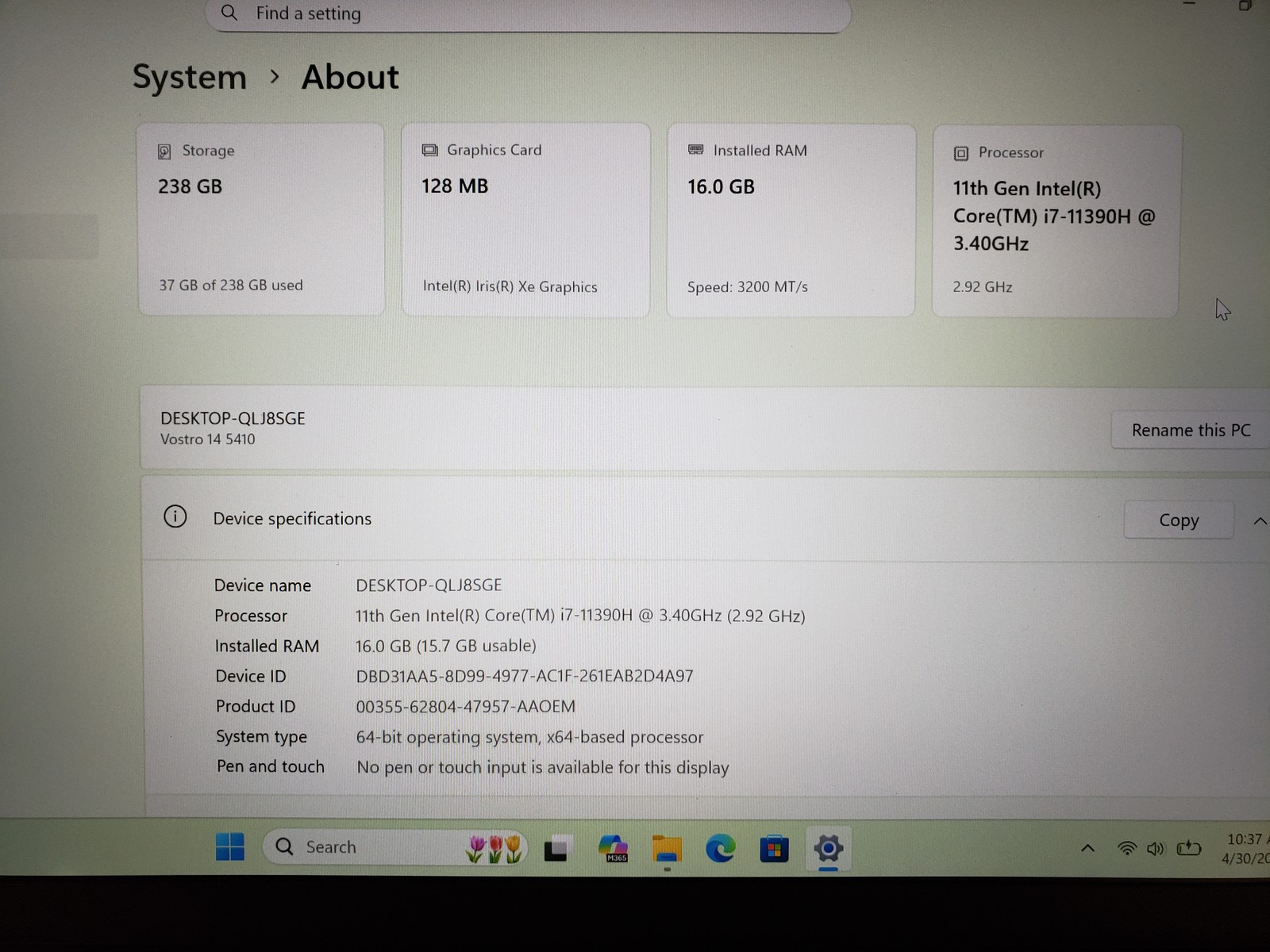Open the clock and date flyout
This screenshot has width=1270, height=952.
tap(1246, 848)
